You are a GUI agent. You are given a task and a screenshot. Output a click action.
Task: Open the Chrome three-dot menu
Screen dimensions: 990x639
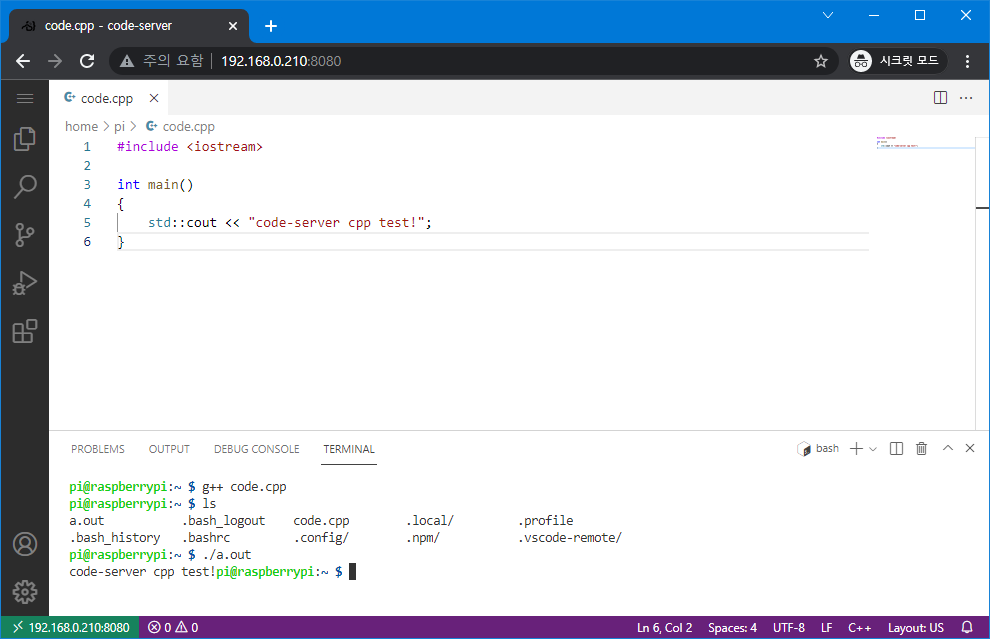click(x=967, y=61)
